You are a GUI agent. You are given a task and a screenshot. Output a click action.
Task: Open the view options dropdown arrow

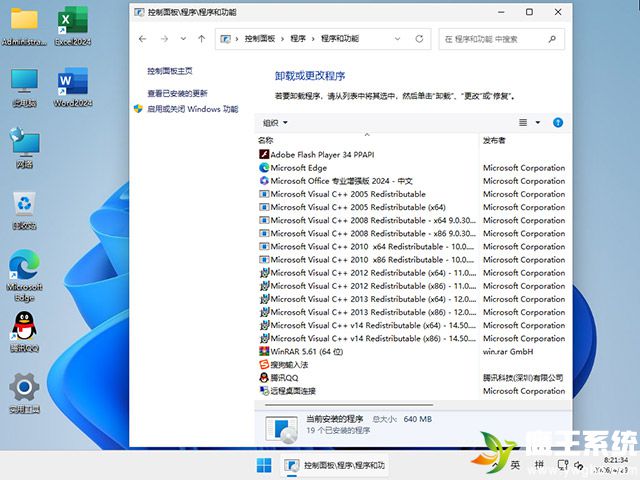point(538,122)
